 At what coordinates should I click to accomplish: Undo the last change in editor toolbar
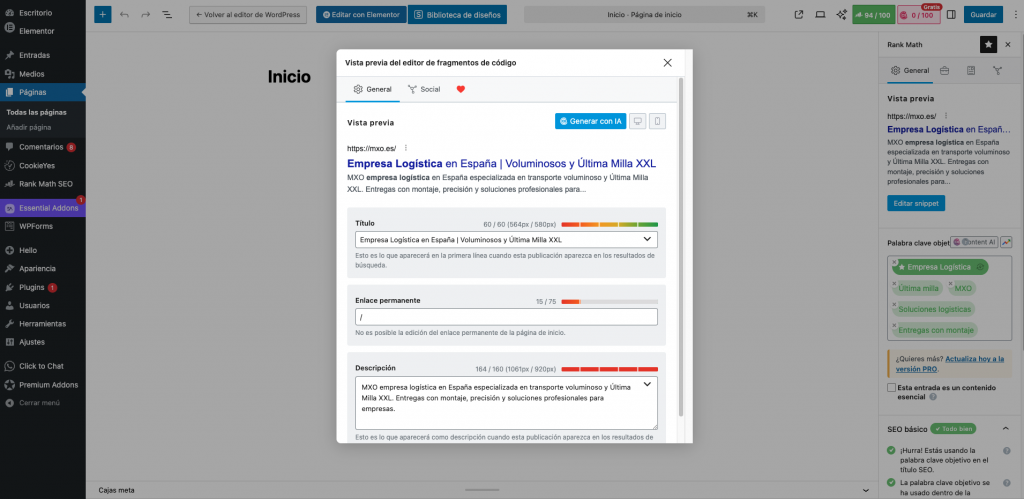coord(124,14)
